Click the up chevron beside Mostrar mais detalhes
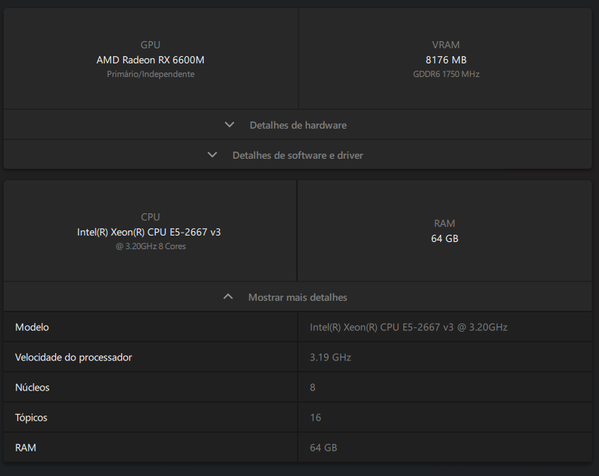This screenshot has width=599, height=476. 228,296
